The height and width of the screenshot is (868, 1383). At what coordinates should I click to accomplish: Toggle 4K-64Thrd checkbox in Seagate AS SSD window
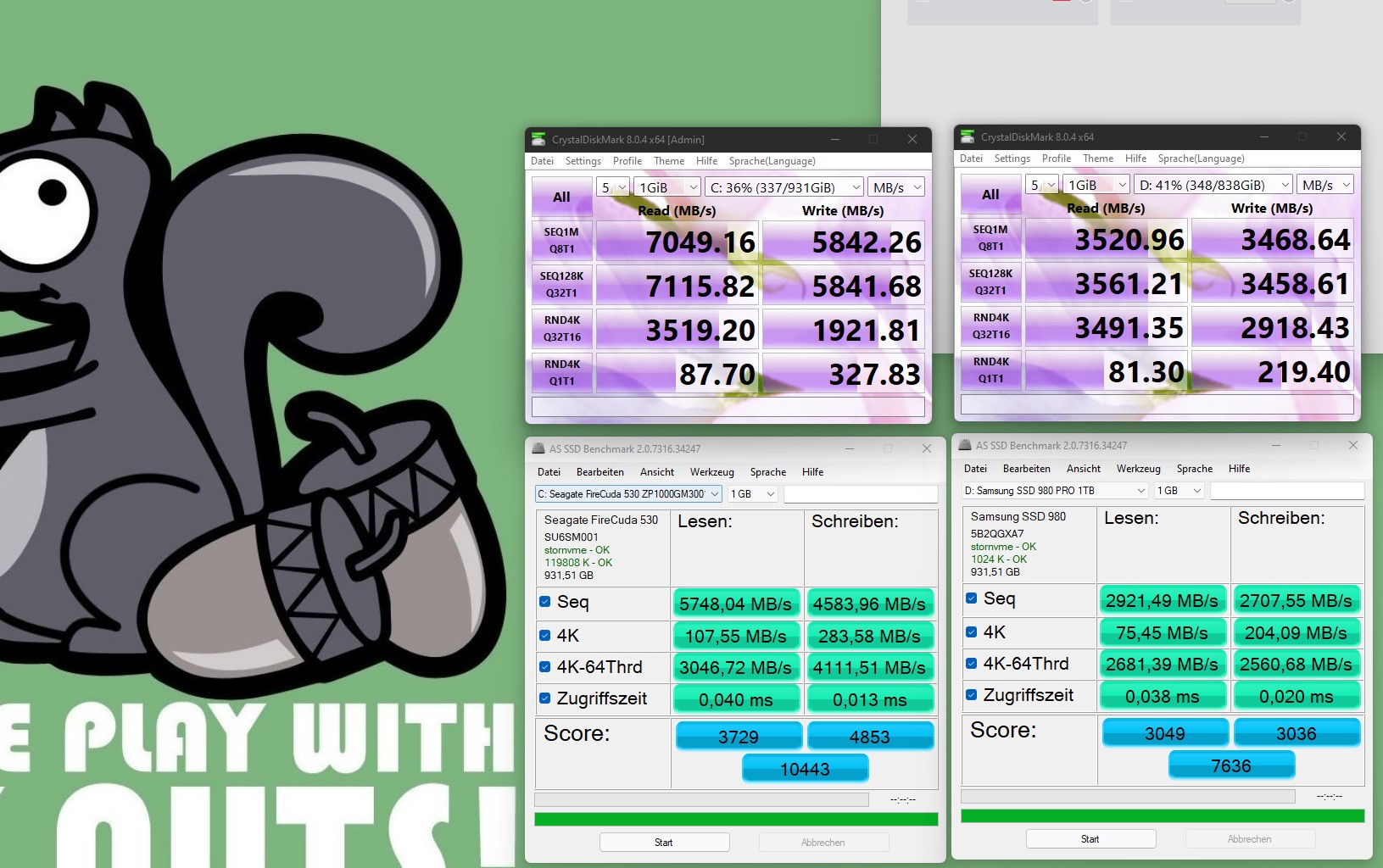(x=545, y=667)
